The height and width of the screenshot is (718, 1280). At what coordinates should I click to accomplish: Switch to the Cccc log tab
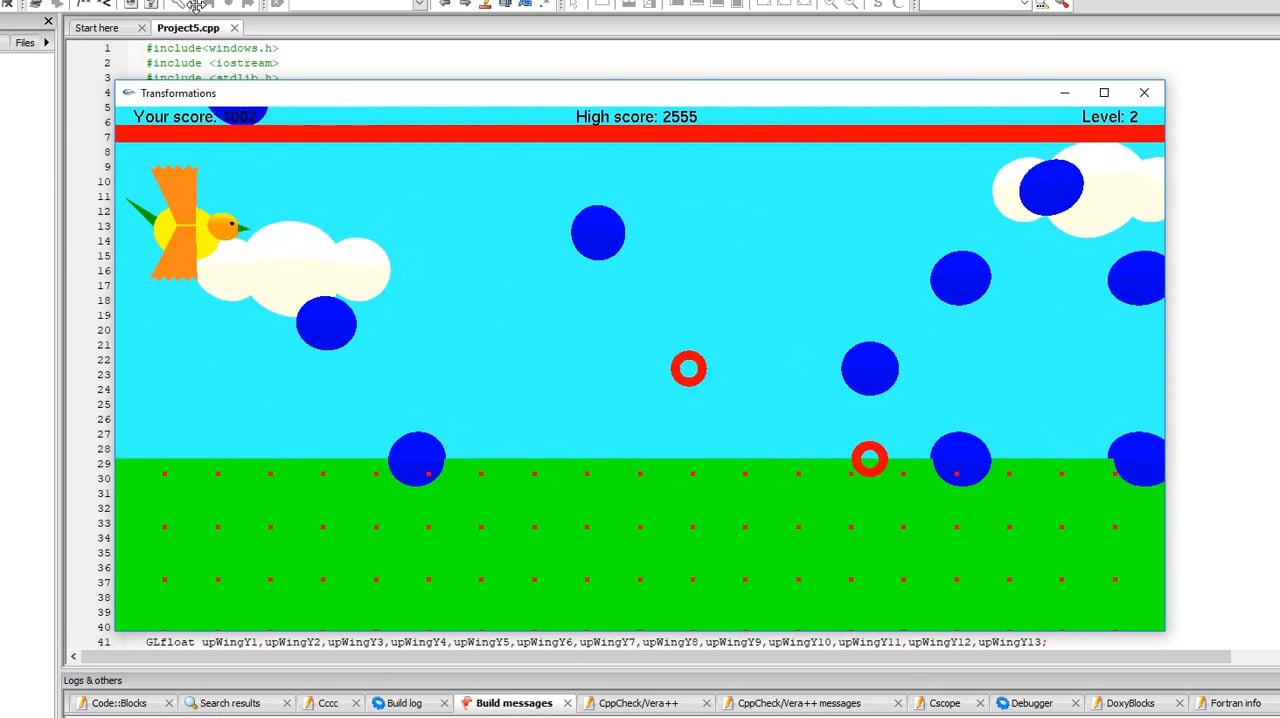(328, 703)
